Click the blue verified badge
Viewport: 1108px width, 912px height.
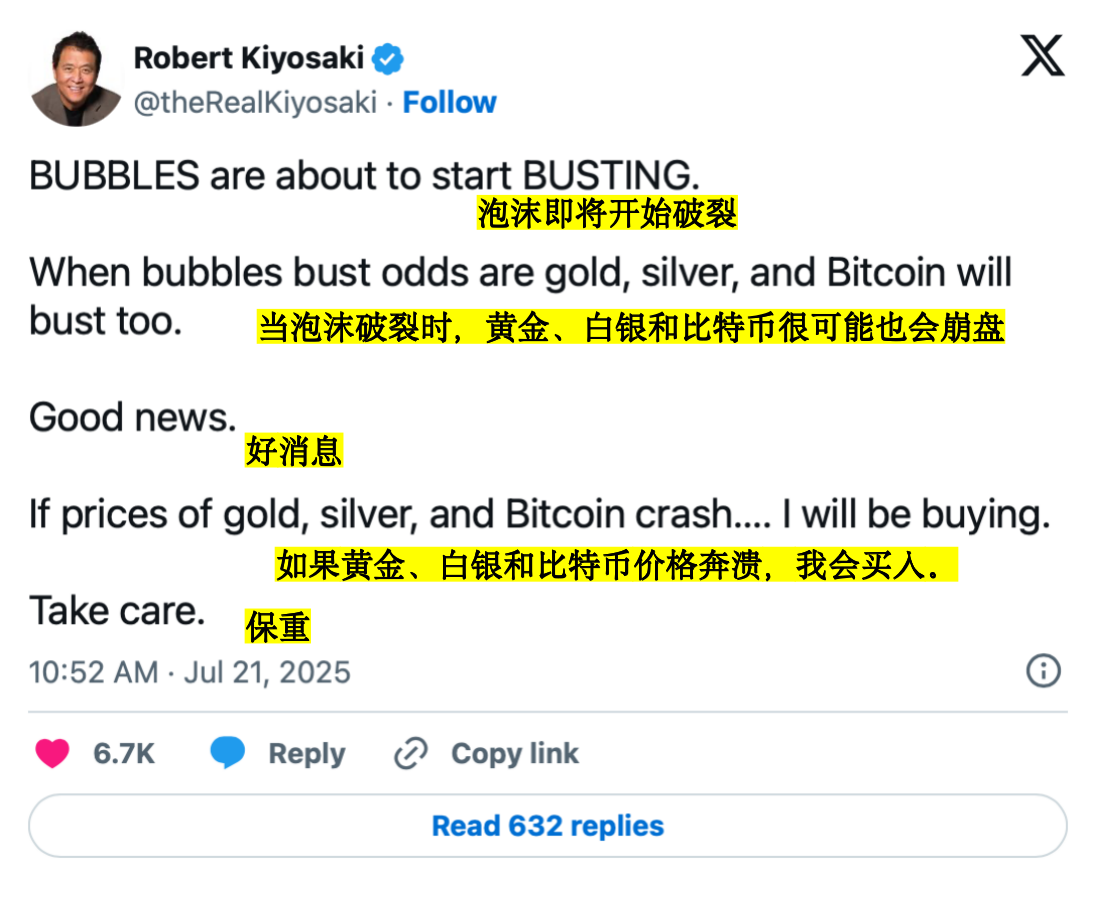388,59
